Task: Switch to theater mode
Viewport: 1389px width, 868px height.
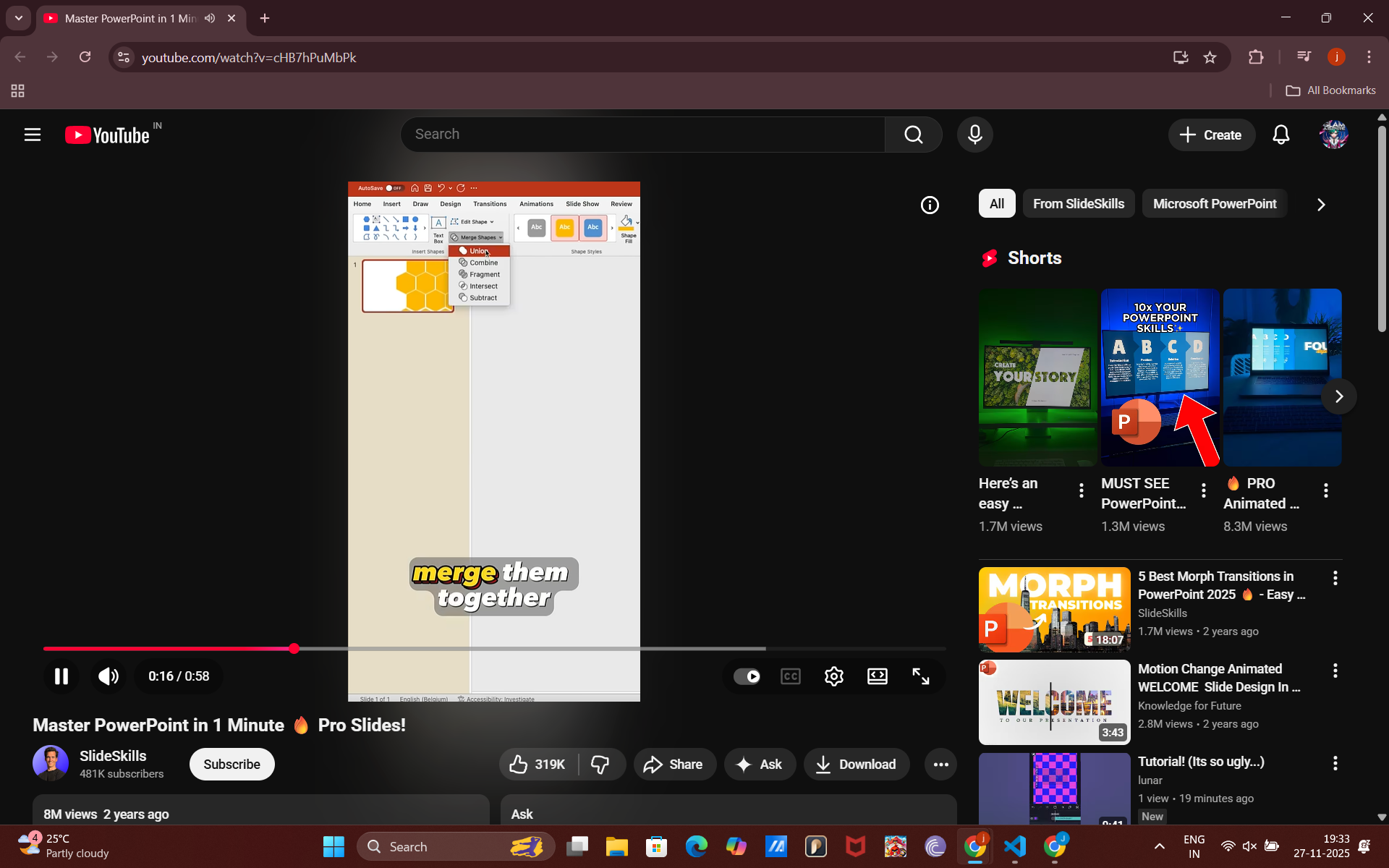Action: [877, 676]
